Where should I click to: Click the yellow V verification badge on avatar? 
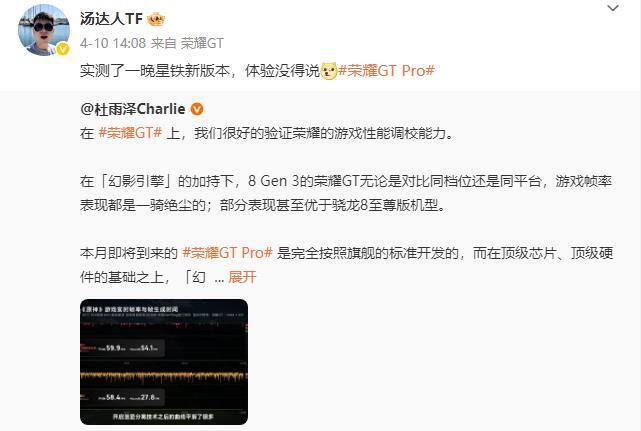coord(63,49)
